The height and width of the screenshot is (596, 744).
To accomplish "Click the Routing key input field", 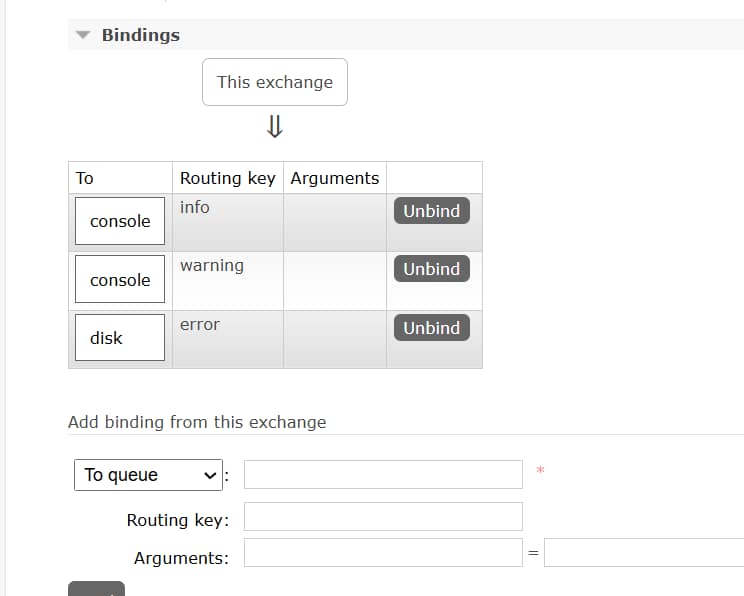I will click(x=383, y=517).
